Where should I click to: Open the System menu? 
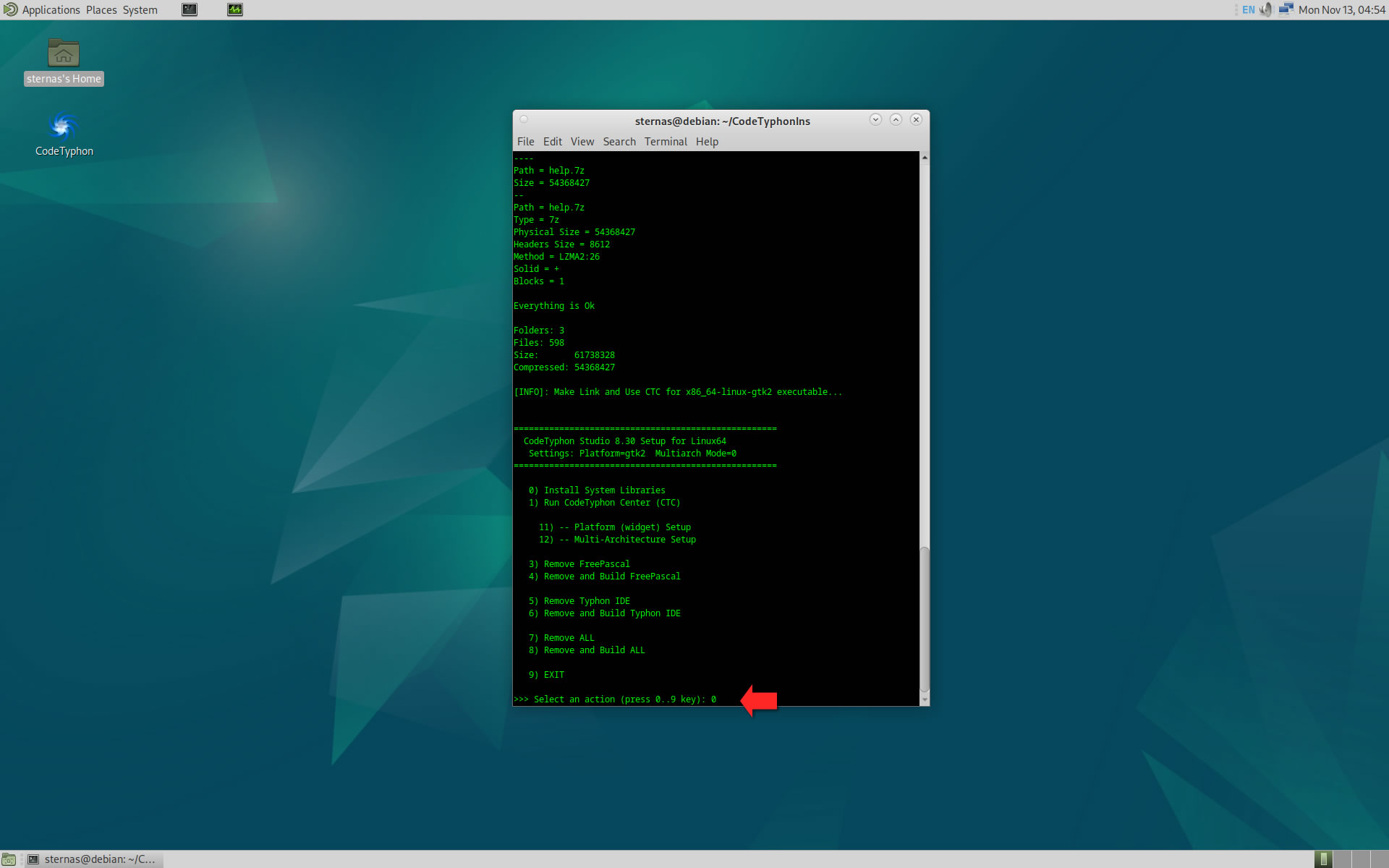click(x=140, y=9)
